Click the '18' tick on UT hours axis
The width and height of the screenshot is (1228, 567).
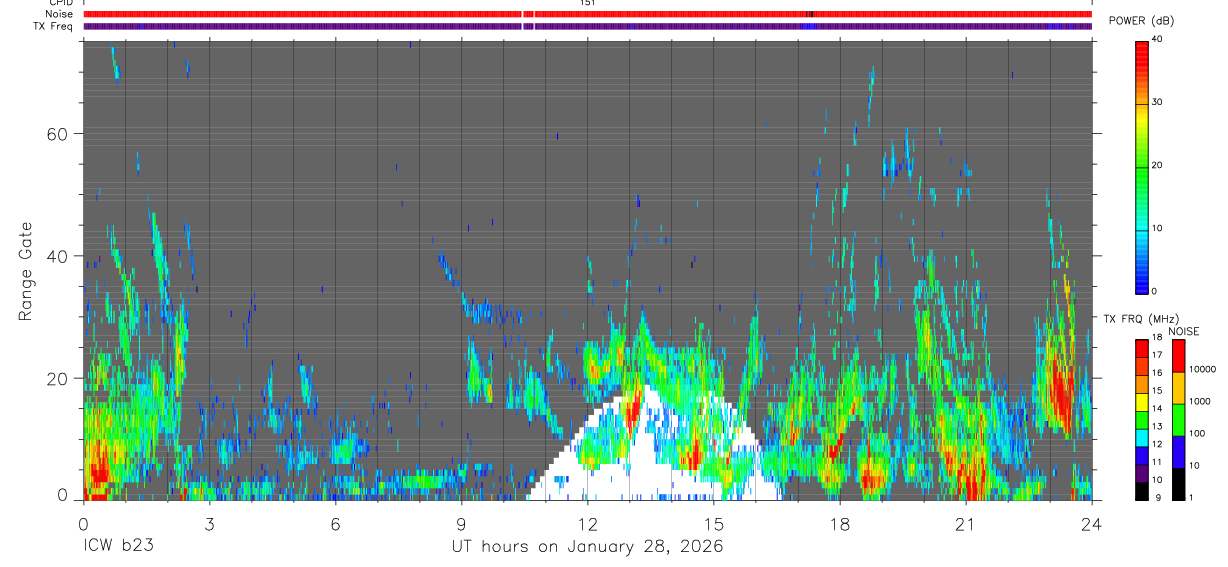(x=839, y=522)
